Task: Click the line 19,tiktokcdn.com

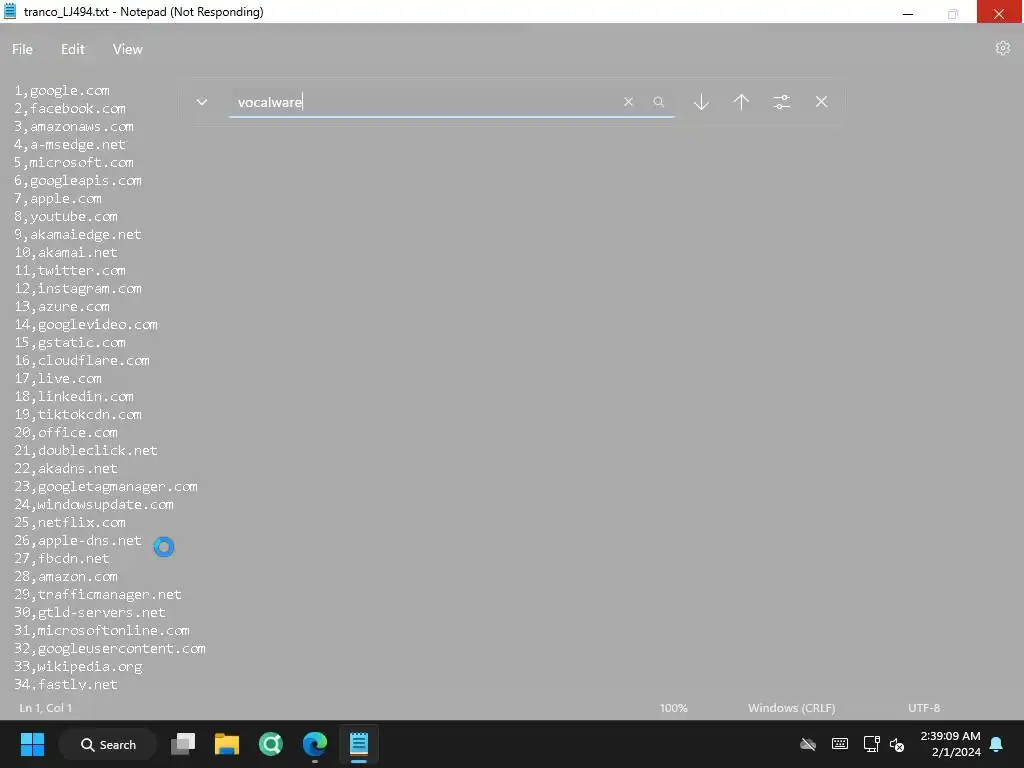Action: click(78, 415)
